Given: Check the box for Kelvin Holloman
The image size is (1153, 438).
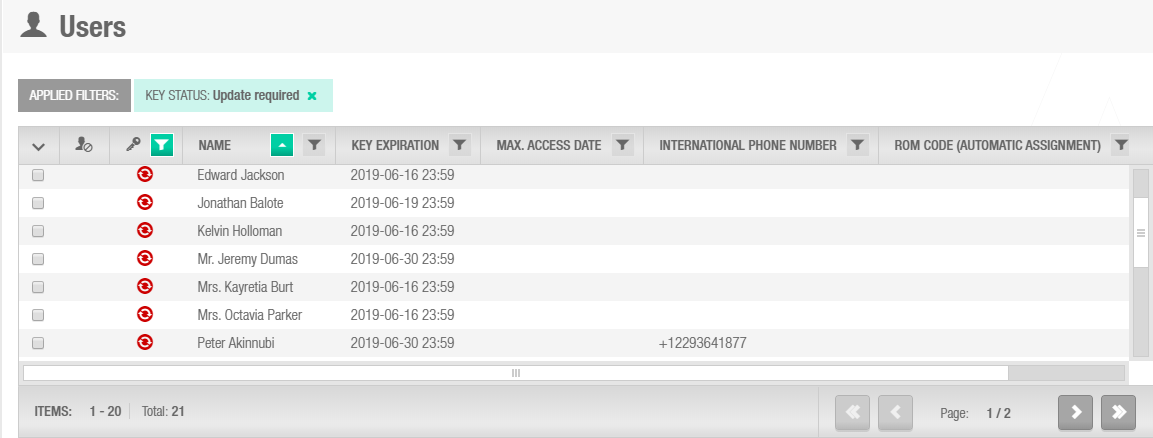Looking at the screenshot, I should 38,231.
